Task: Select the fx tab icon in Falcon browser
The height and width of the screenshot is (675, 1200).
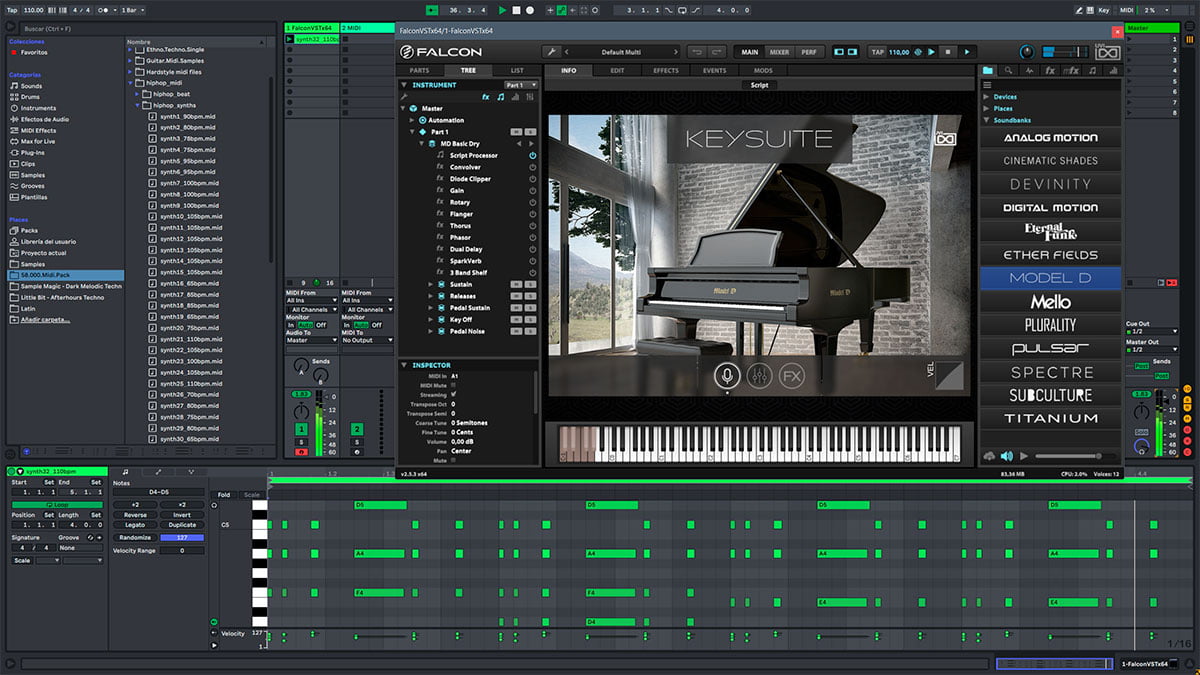Action: coord(1050,71)
